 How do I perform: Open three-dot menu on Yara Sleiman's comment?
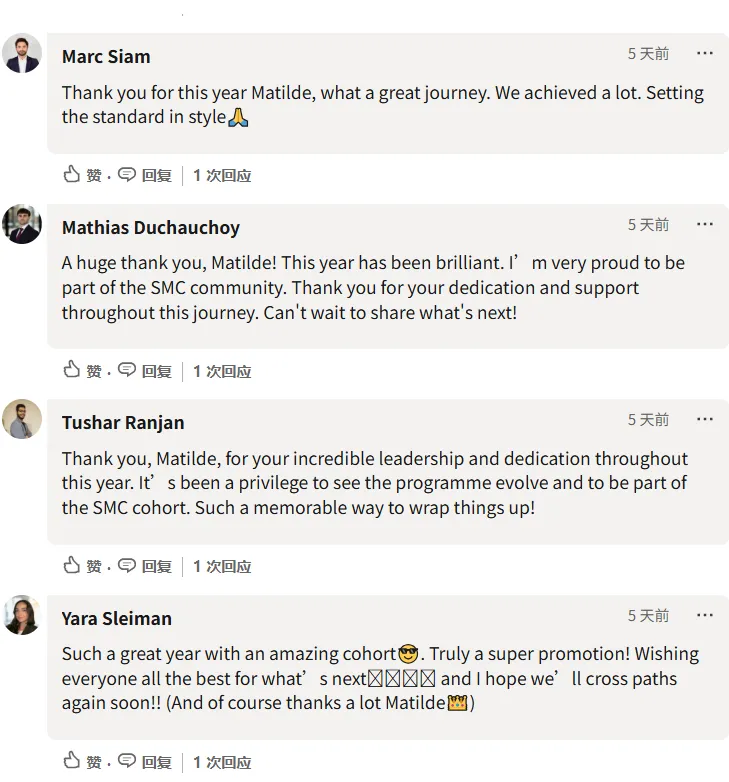705,616
